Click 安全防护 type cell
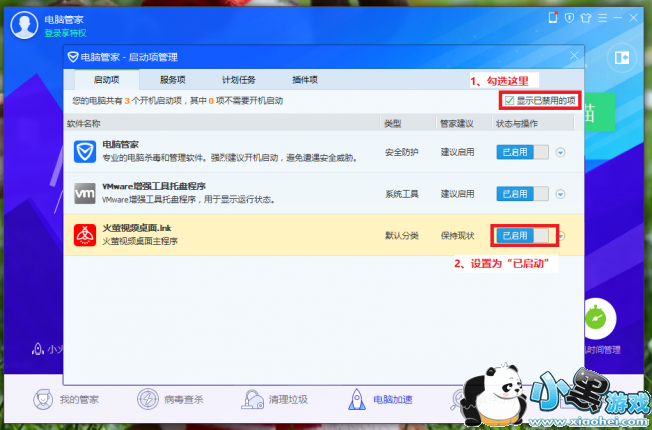This screenshot has width=652, height=430. [x=402, y=152]
